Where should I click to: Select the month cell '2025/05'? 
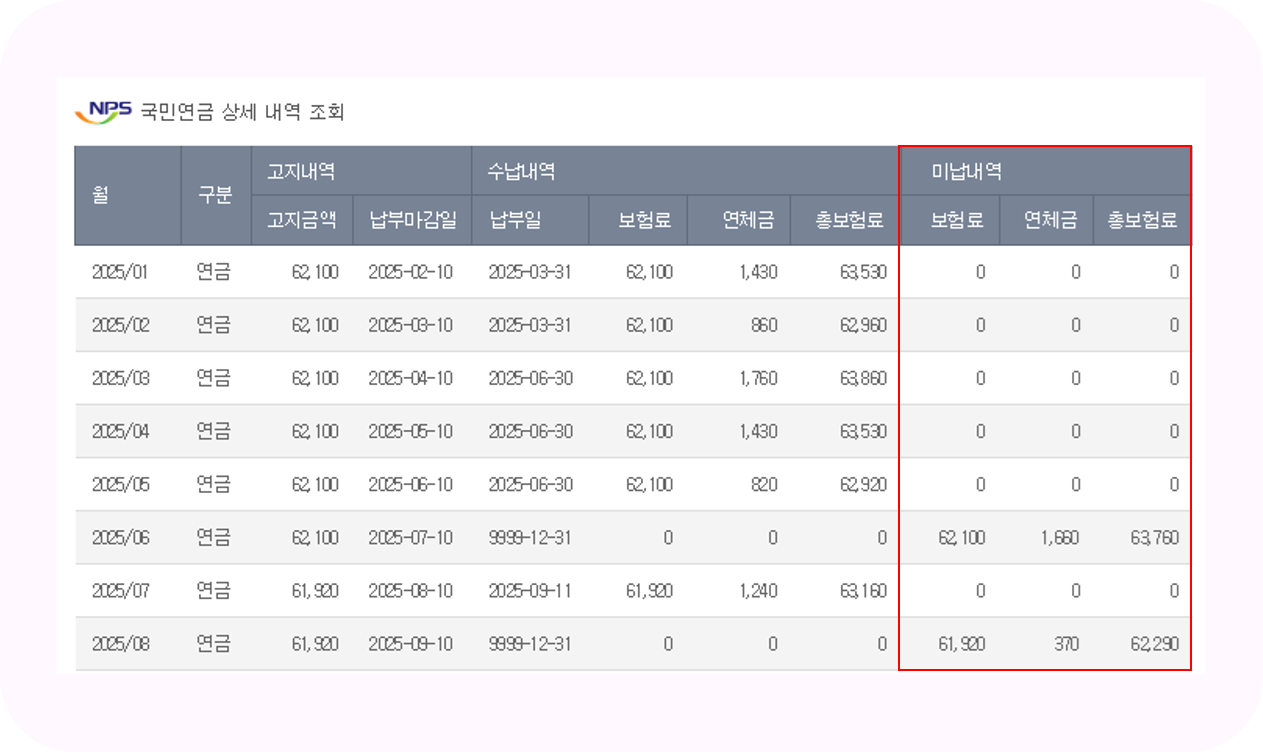(x=121, y=484)
